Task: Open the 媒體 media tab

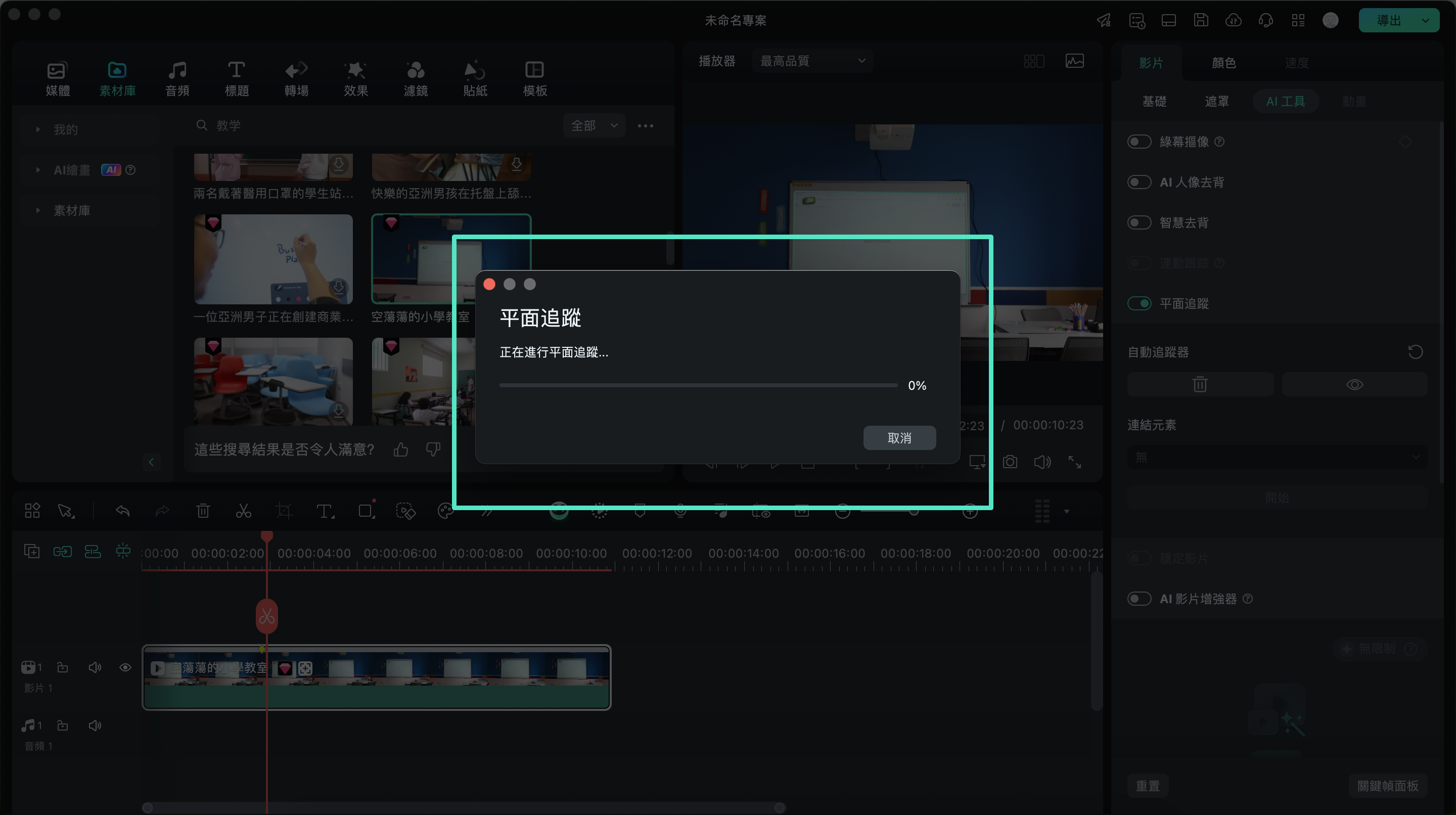Action: [58, 78]
